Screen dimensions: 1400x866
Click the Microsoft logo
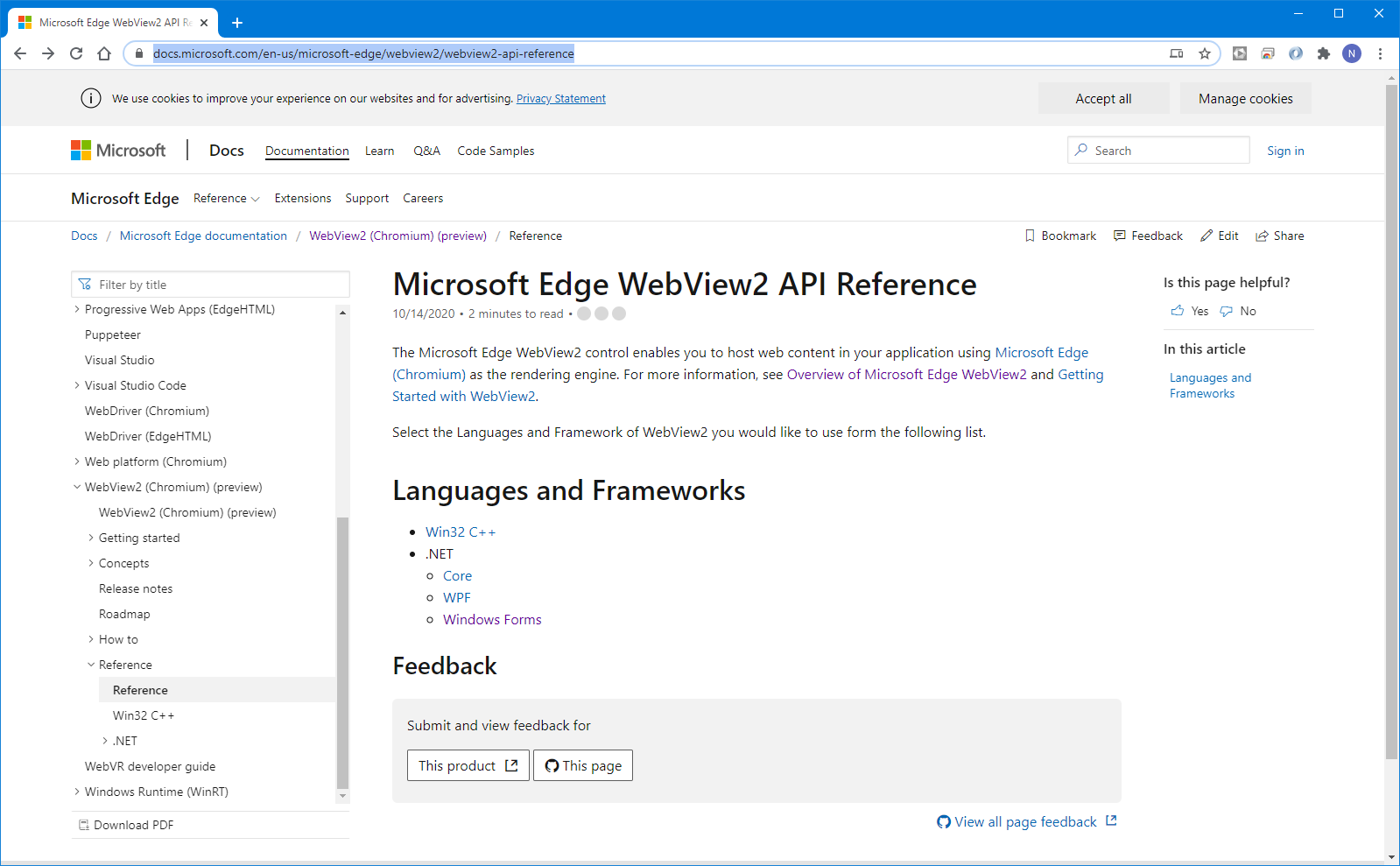tap(118, 151)
